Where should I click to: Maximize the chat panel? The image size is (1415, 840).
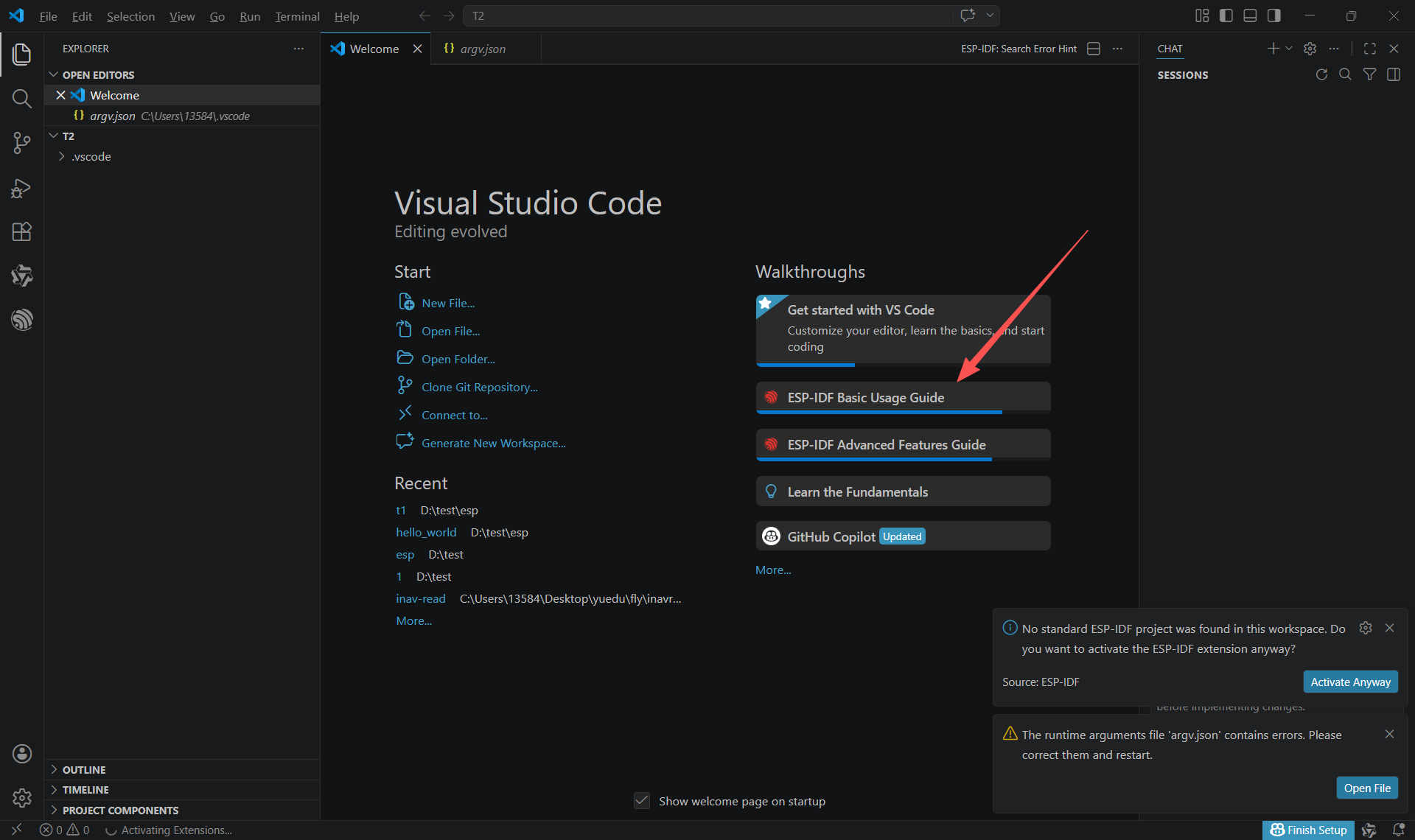(x=1369, y=49)
